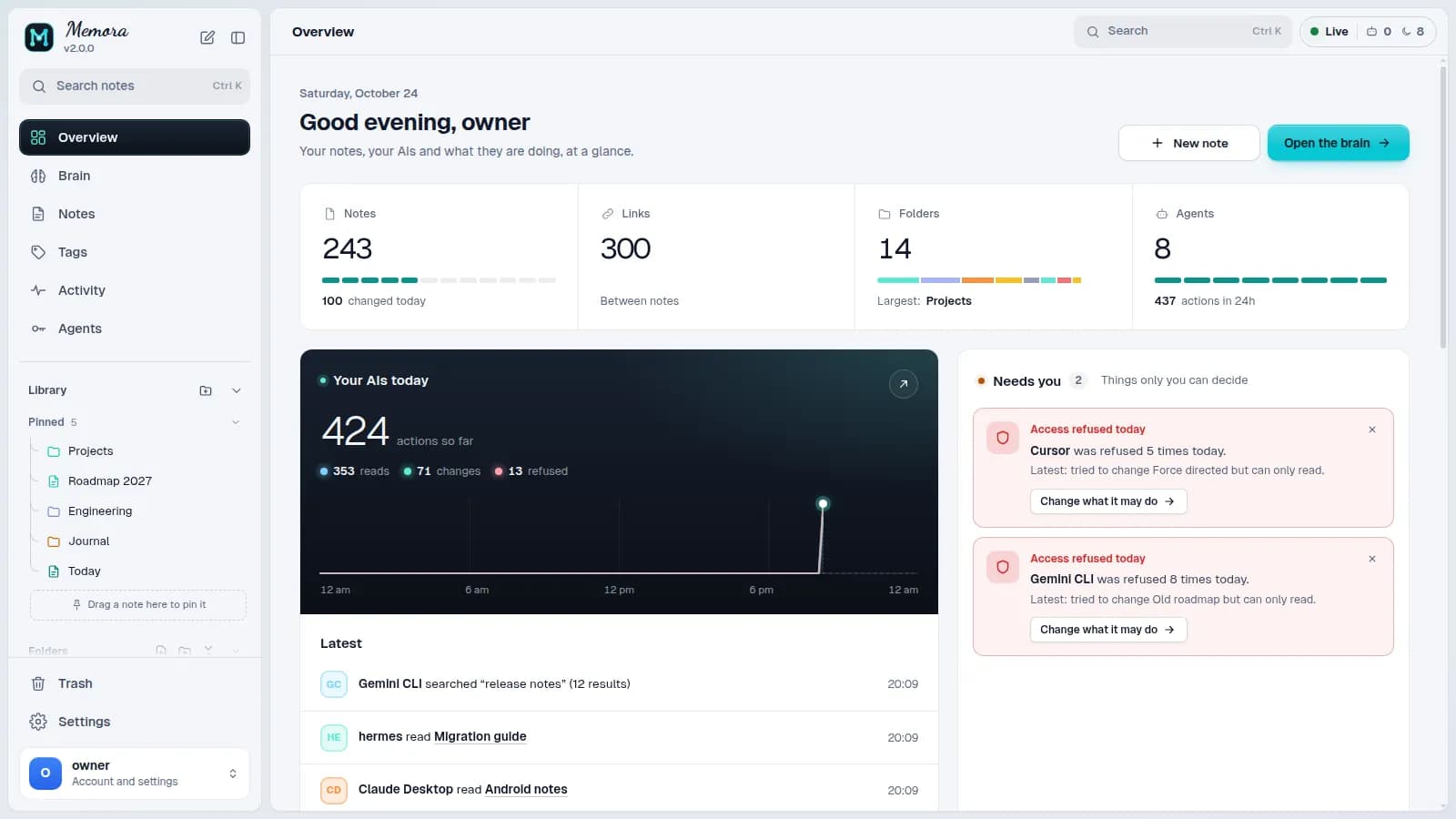Click the sleeping agents moon icon
Viewport: 1456px width, 819px height.
click(1406, 31)
